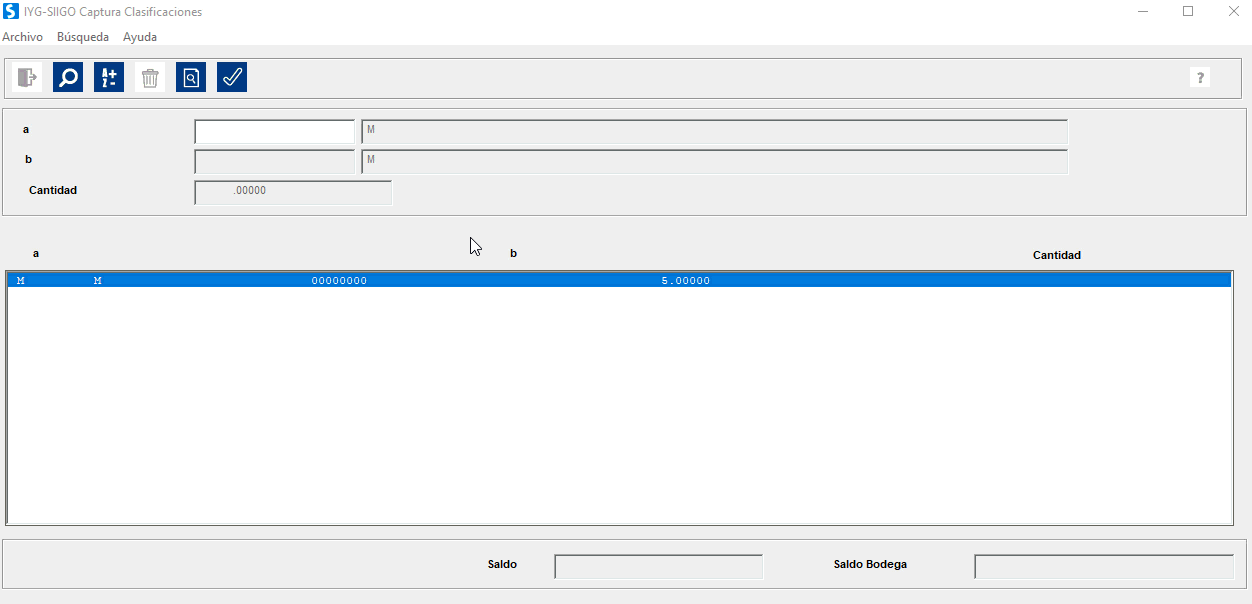Minimize the Captura Clasificaciones window
Image resolution: width=1252 pixels, height=604 pixels.
pyautogui.click(x=1143, y=12)
